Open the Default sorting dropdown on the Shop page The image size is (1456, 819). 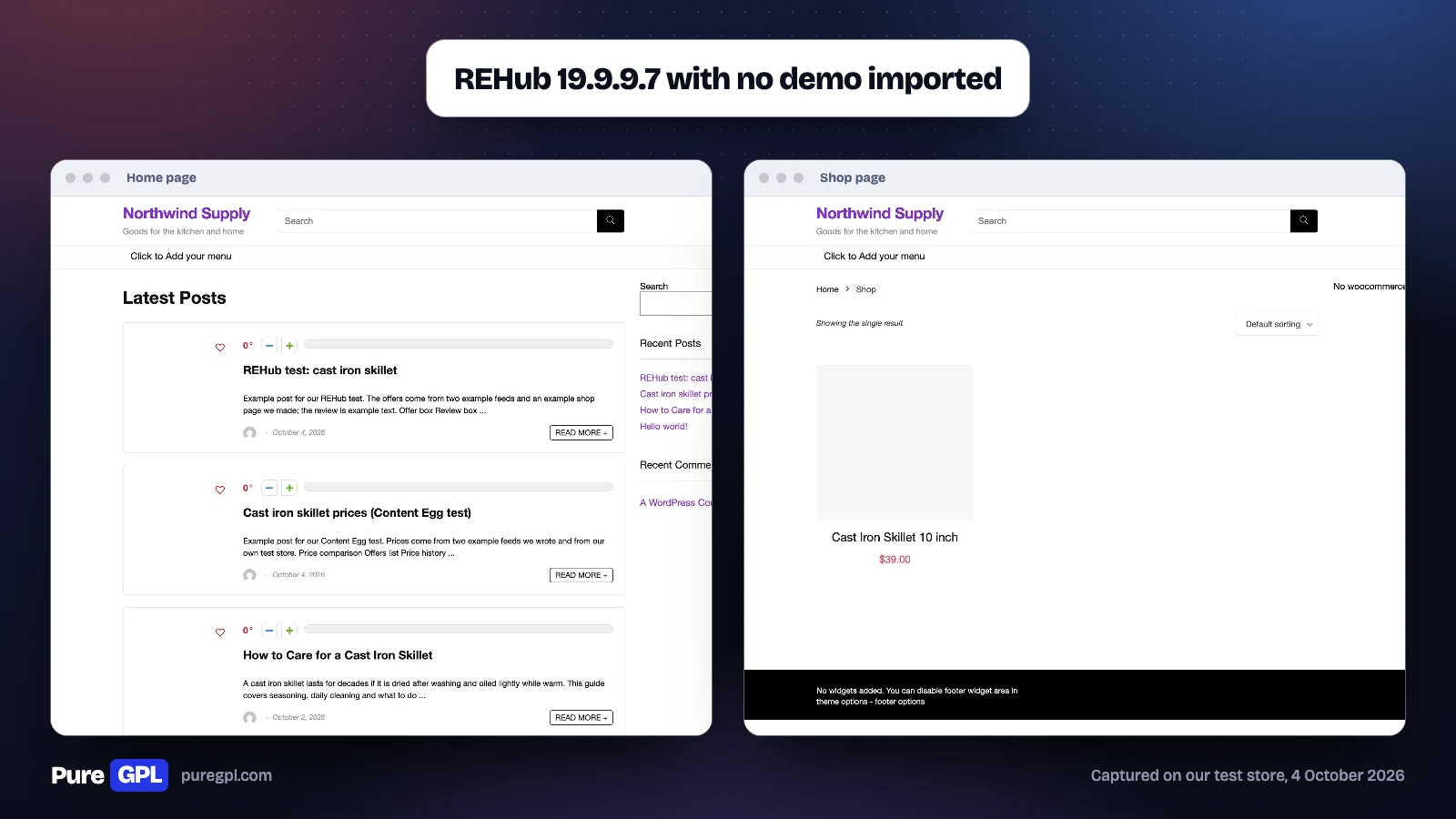tap(1277, 324)
